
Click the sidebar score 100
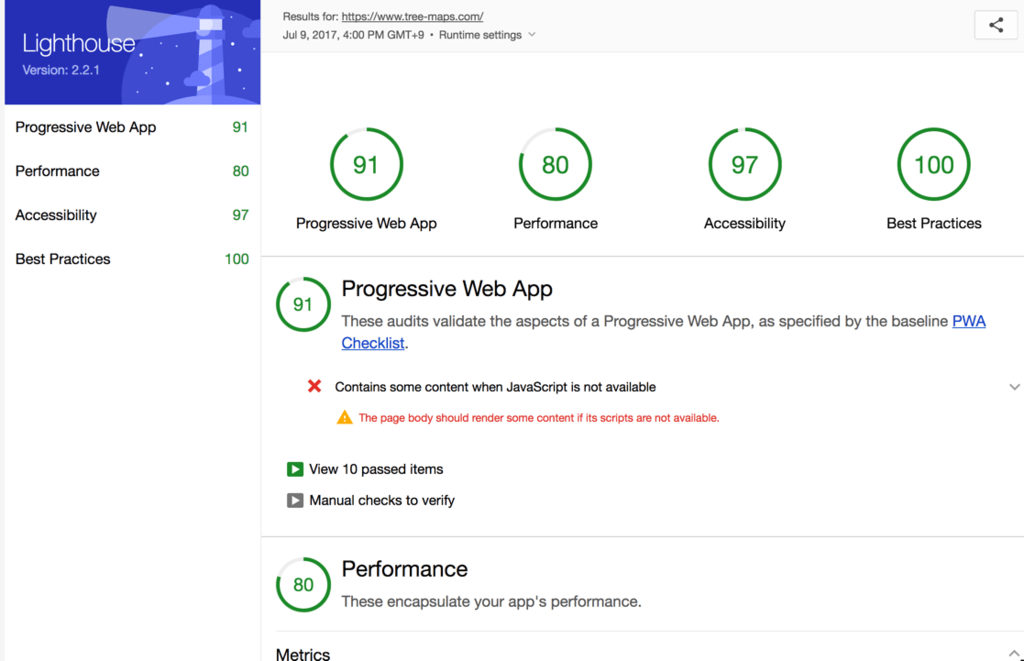pos(236,259)
